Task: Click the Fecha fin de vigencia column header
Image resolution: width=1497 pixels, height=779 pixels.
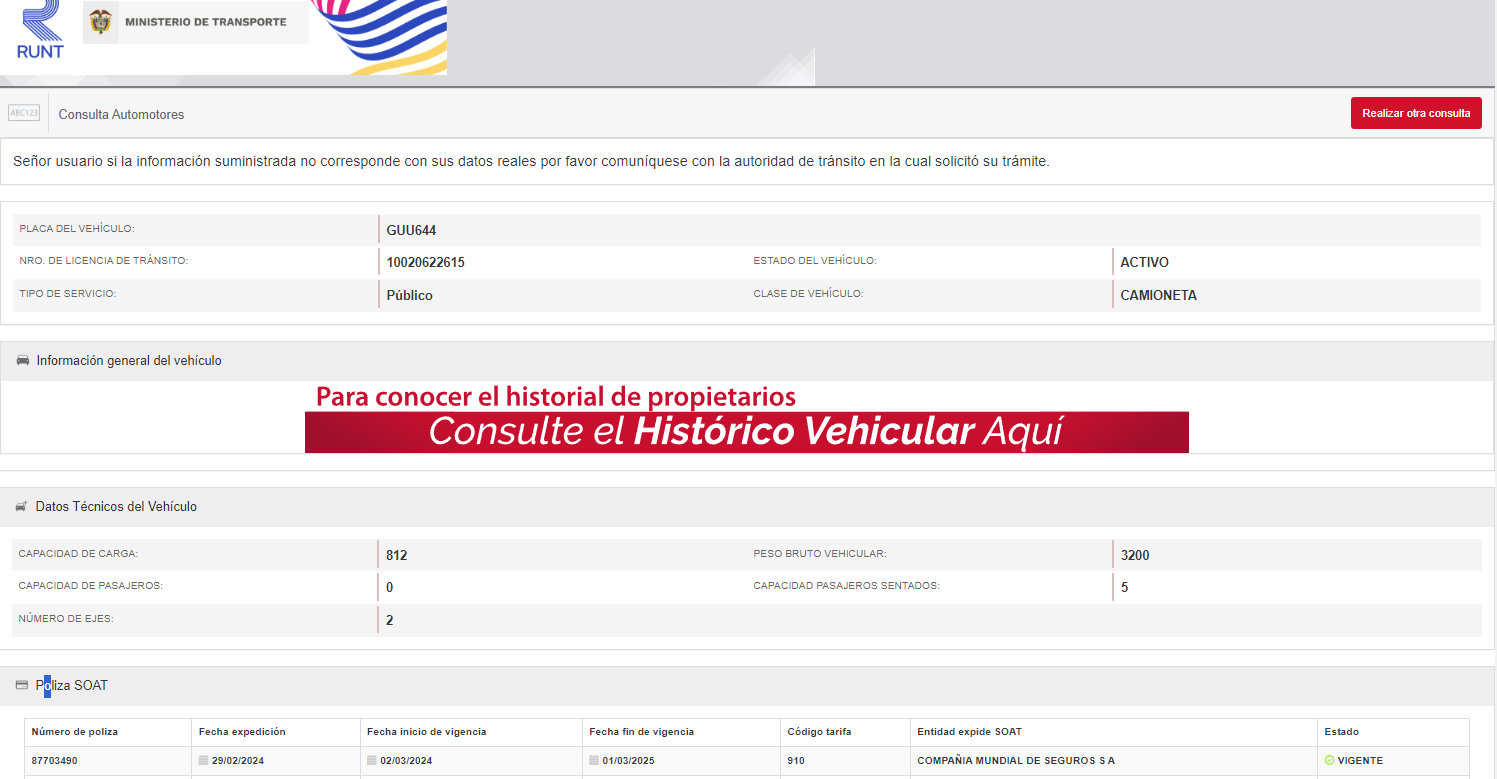Action: click(641, 732)
